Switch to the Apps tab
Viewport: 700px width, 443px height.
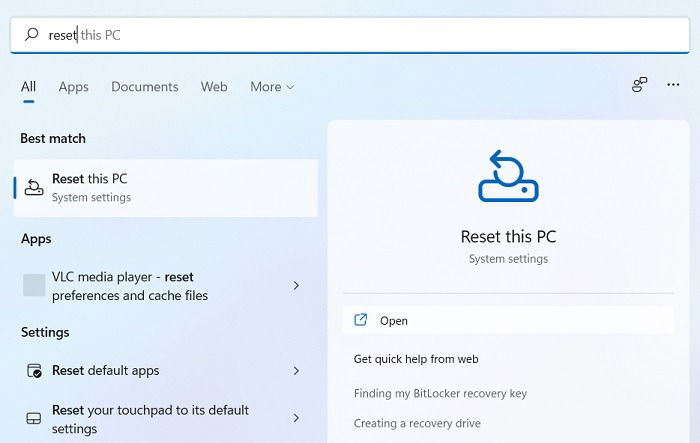pos(74,87)
